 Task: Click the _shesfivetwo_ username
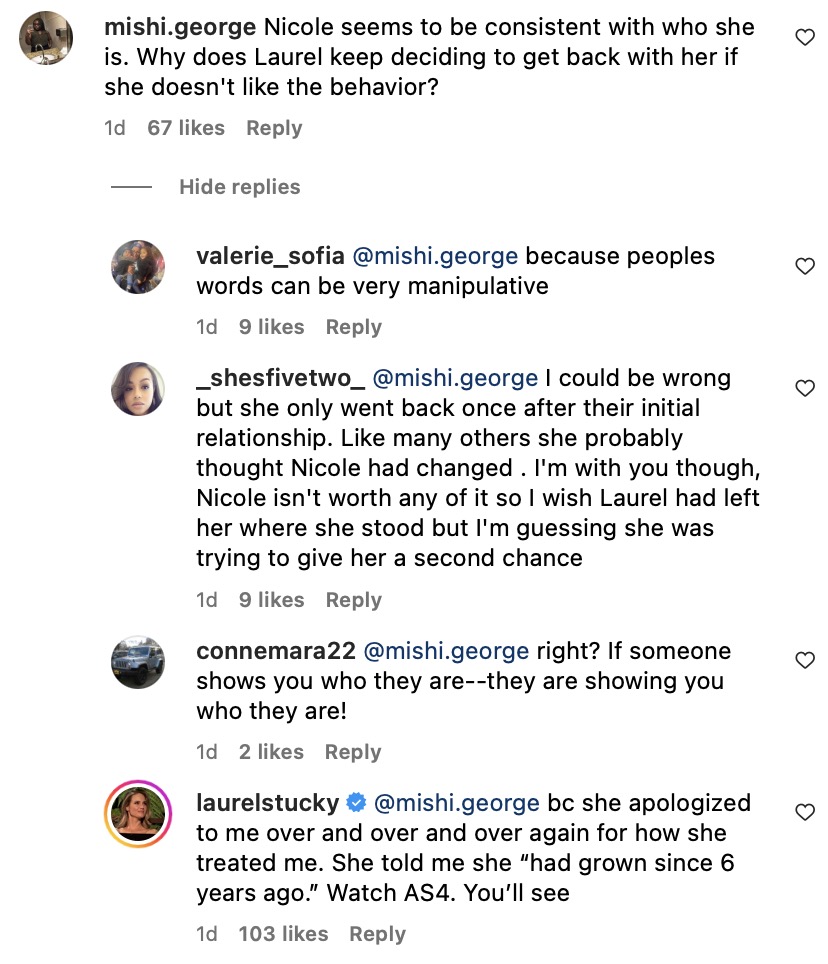pyautogui.click(x=279, y=379)
